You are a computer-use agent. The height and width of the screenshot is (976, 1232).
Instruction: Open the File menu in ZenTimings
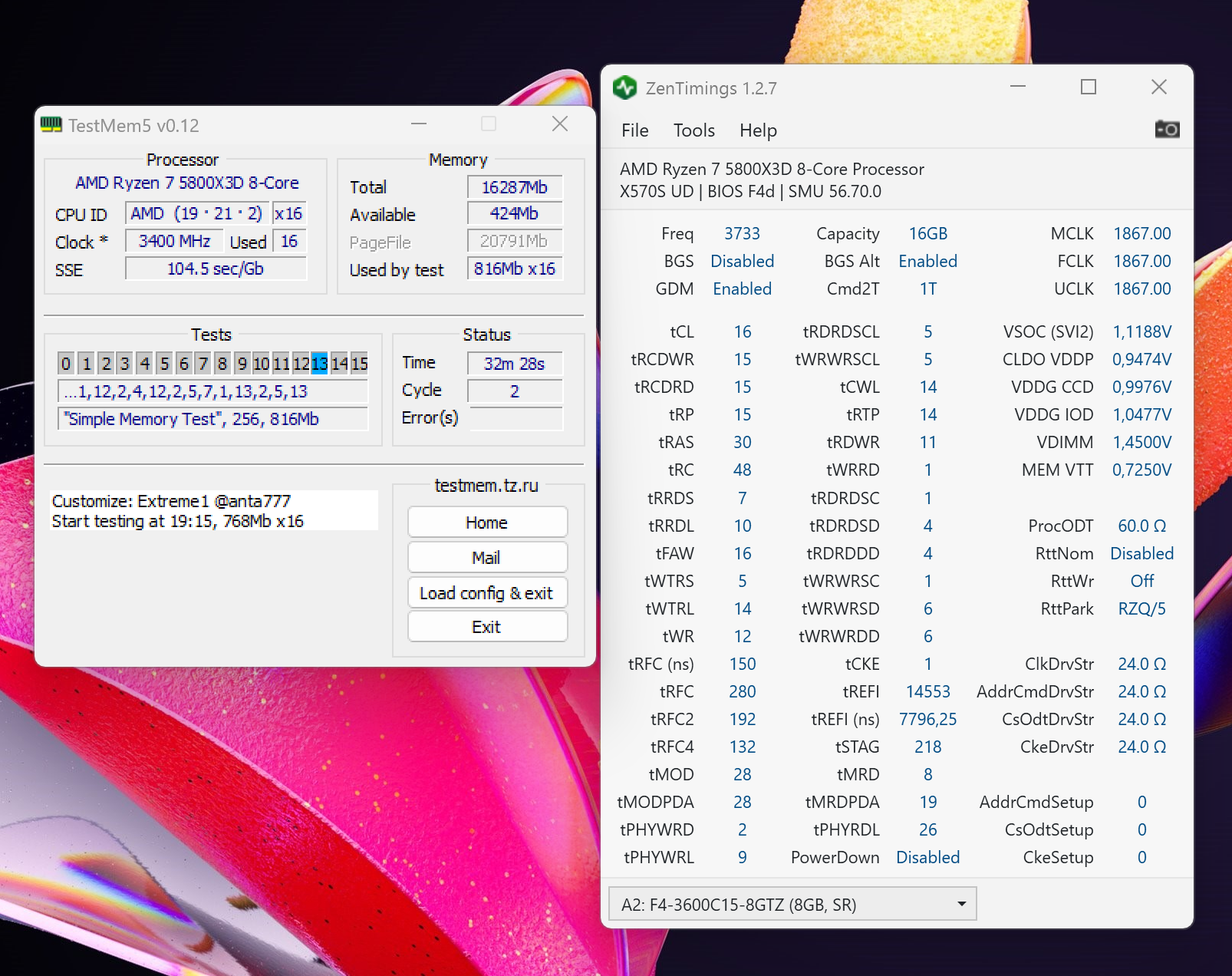point(634,130)
